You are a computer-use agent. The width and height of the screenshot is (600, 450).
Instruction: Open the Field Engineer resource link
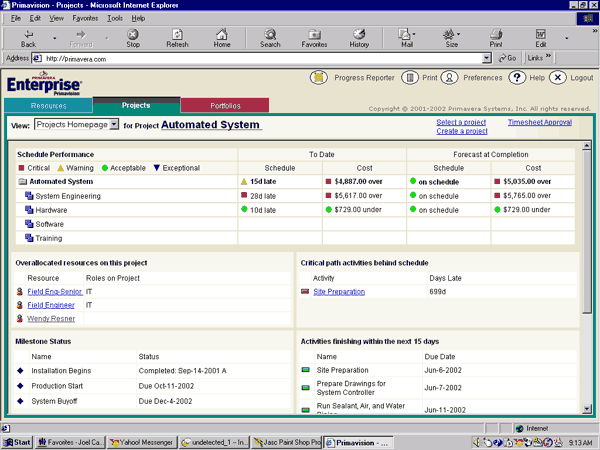pos(51,305)
